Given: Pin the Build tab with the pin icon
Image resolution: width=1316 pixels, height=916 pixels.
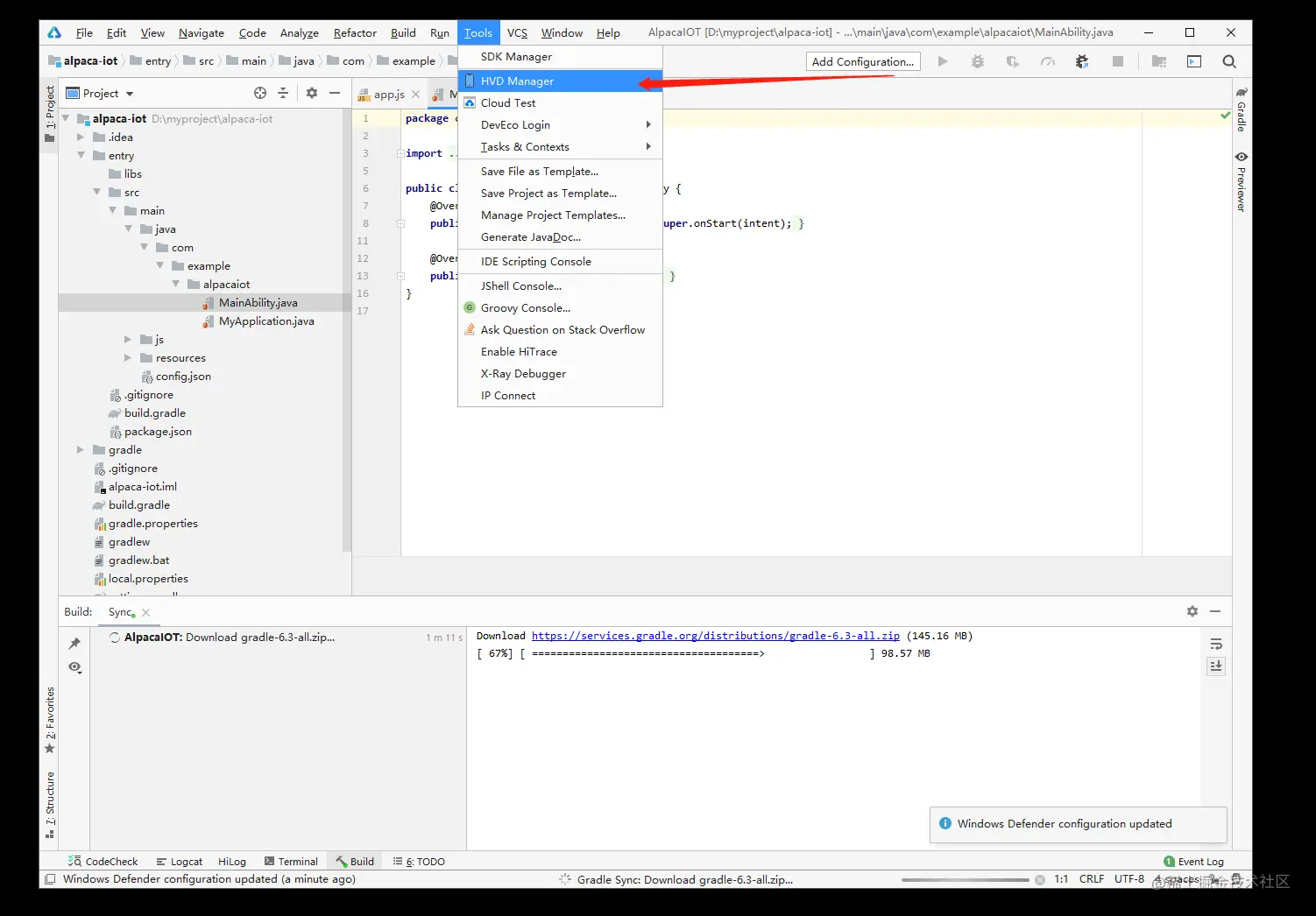Looking at the screenshot, I should coord(74,644).
